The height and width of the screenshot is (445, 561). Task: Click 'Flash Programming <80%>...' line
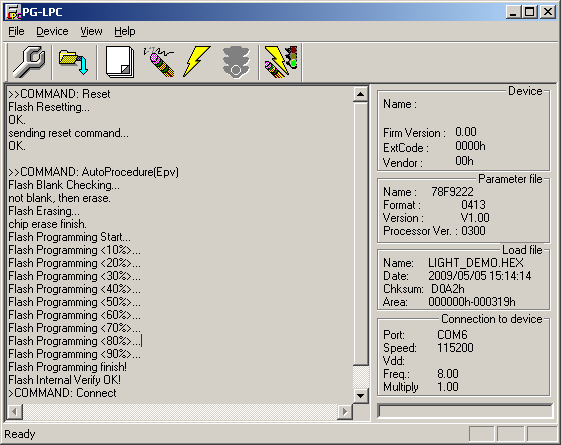[74, 341]
